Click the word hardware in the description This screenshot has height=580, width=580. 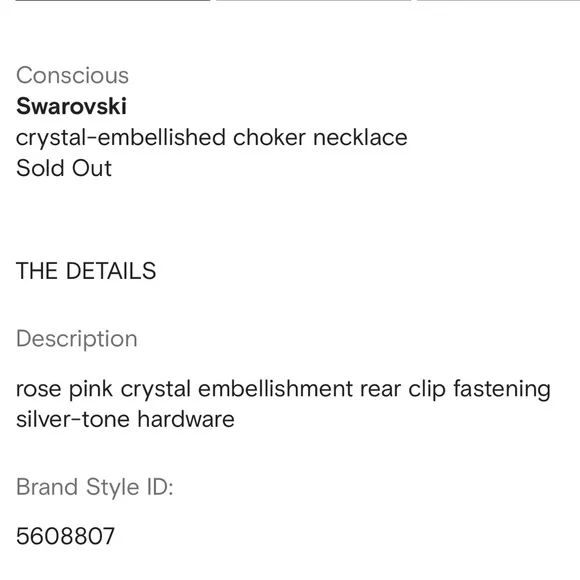[x=186, y=419]
